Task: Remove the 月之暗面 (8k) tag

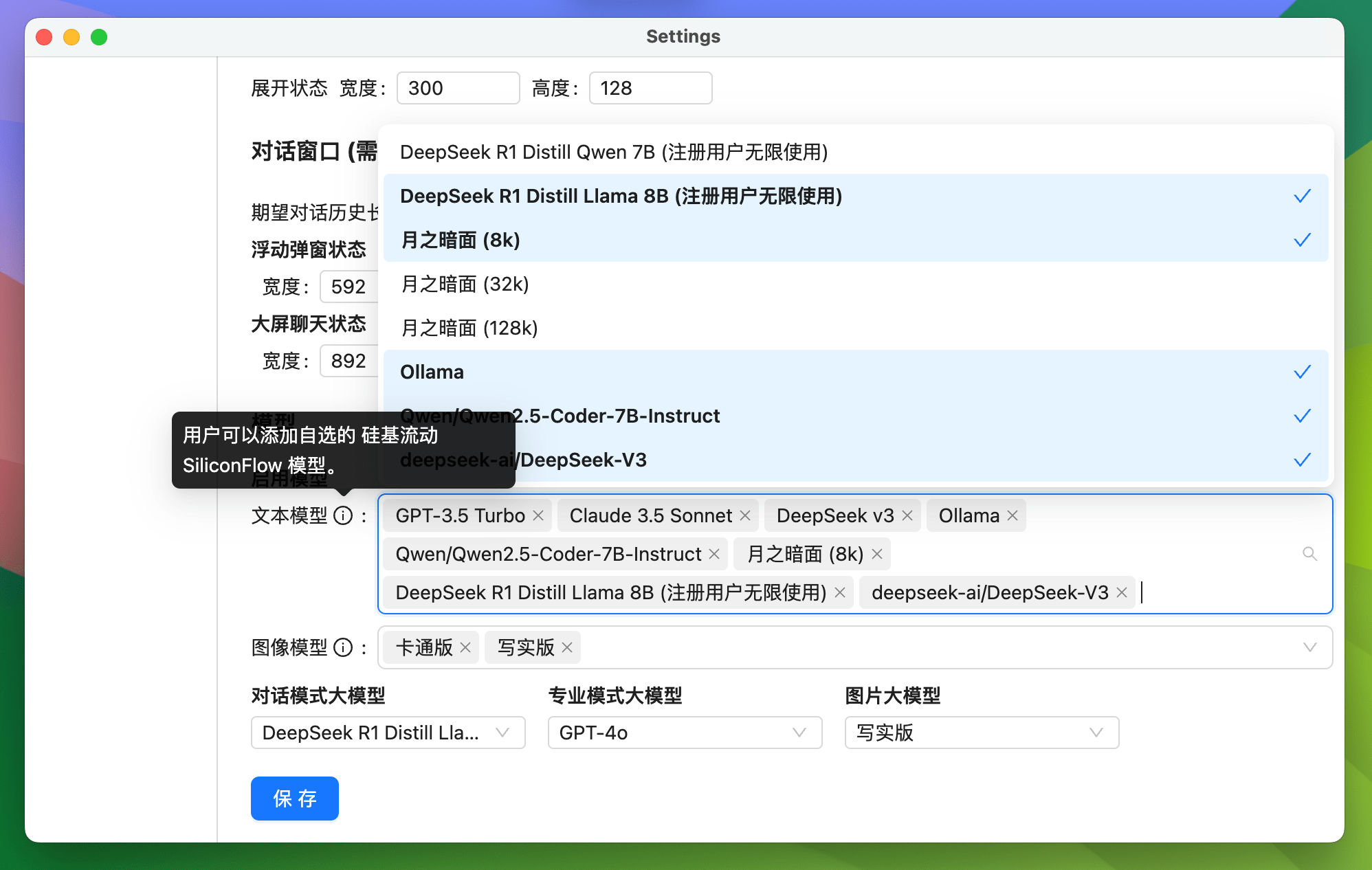Action: point(877,554)
